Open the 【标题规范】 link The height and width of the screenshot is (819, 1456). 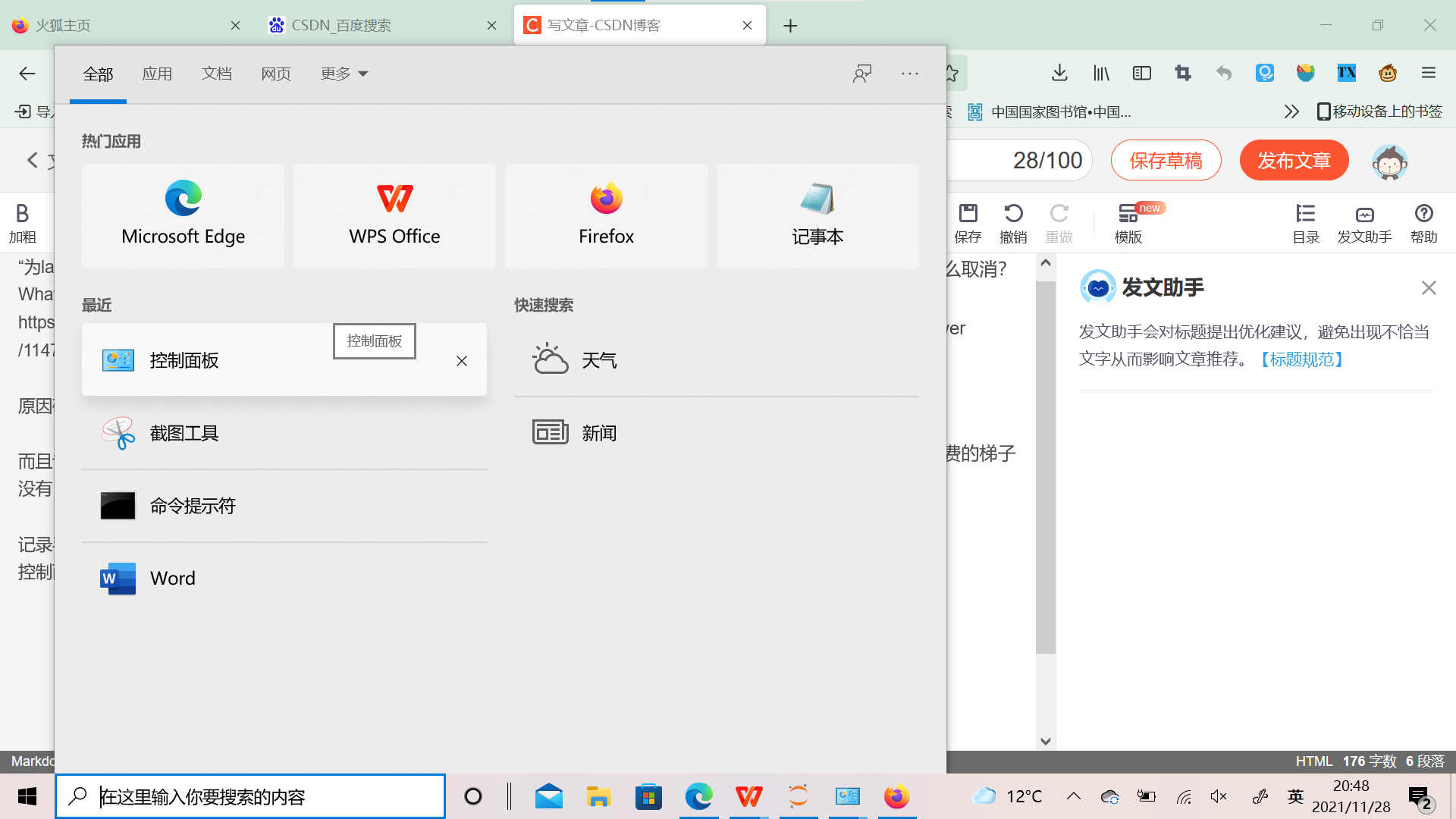1301,359
